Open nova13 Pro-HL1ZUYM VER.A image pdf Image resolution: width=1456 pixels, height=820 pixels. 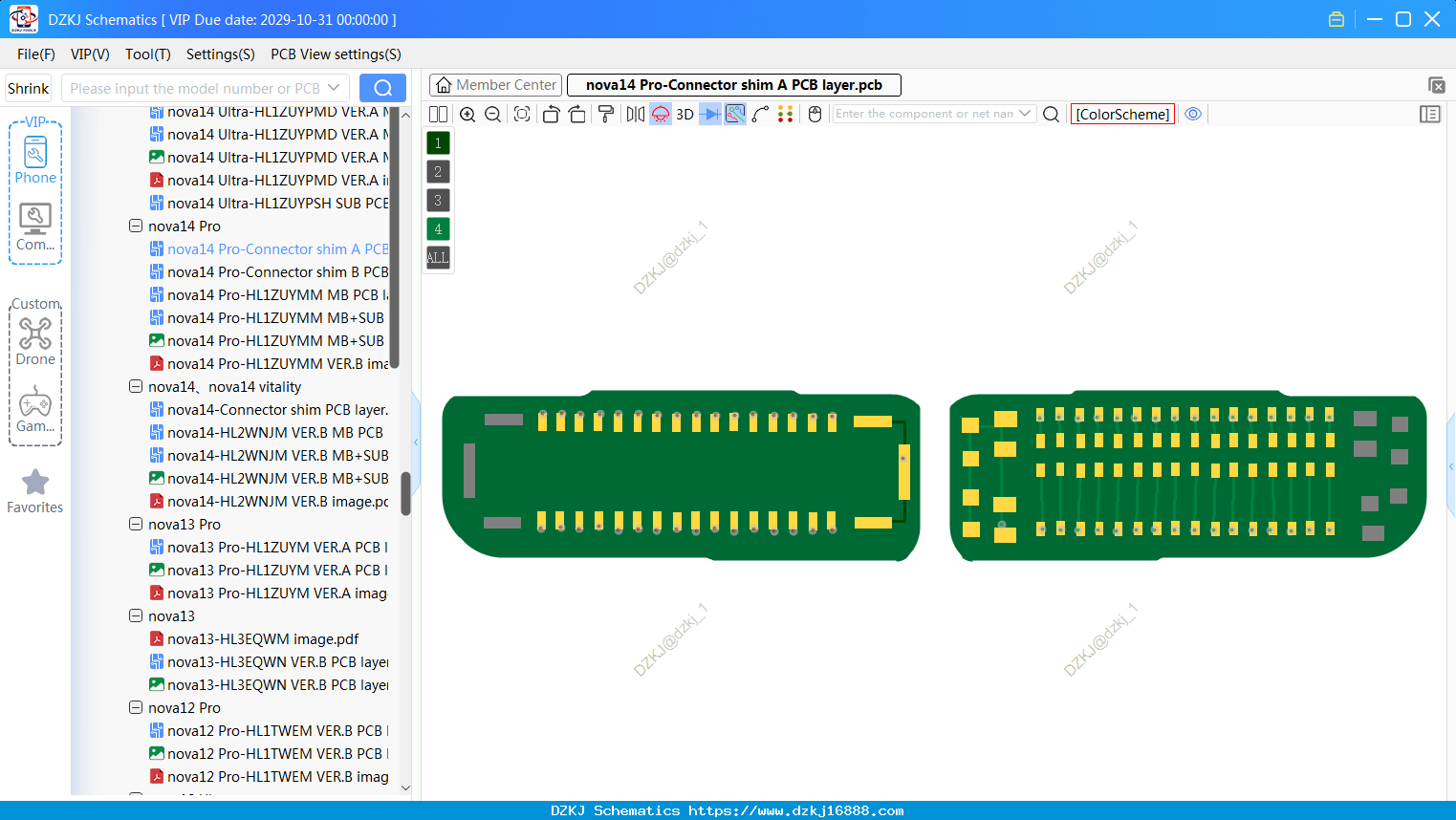pos(269,593)
